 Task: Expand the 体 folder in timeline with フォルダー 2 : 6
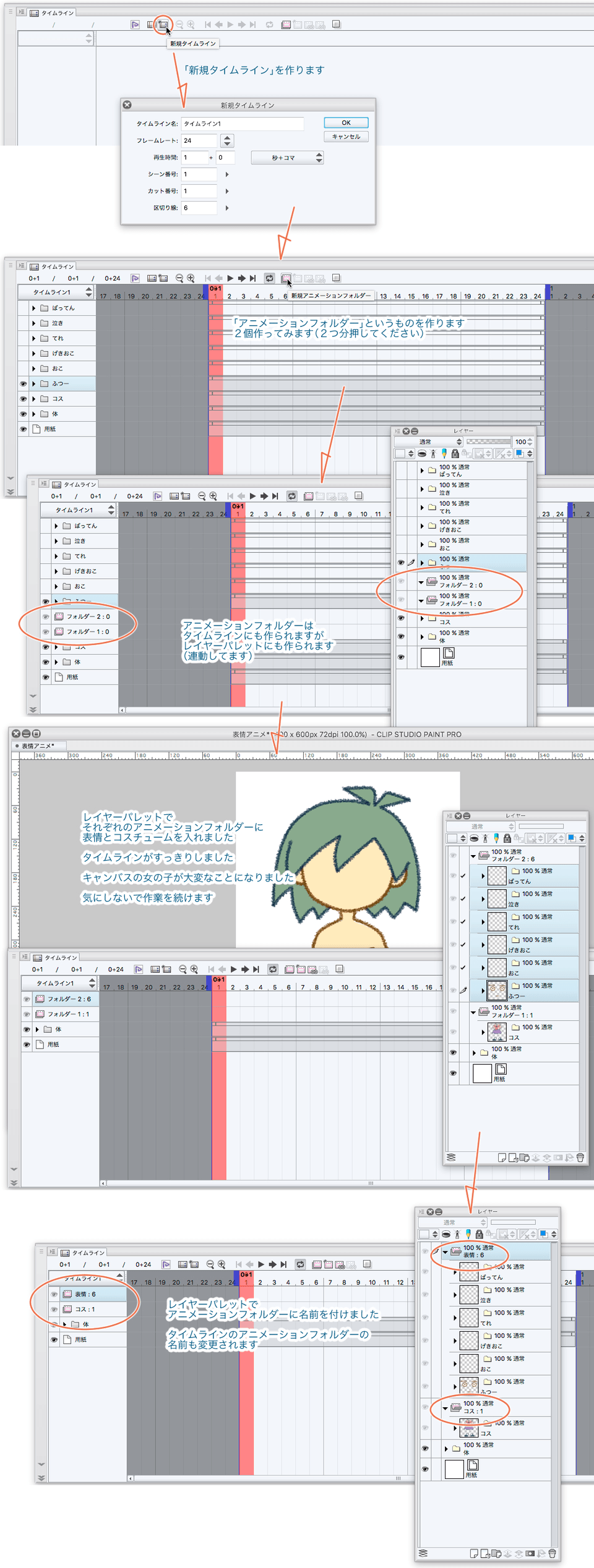[x=37, y=1029]
